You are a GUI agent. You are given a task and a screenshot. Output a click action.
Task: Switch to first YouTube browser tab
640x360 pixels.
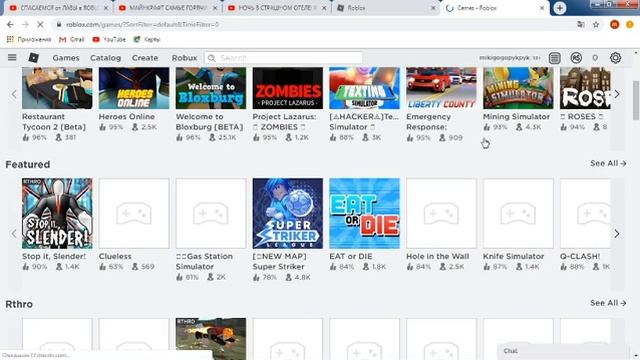tap(59, 8)
